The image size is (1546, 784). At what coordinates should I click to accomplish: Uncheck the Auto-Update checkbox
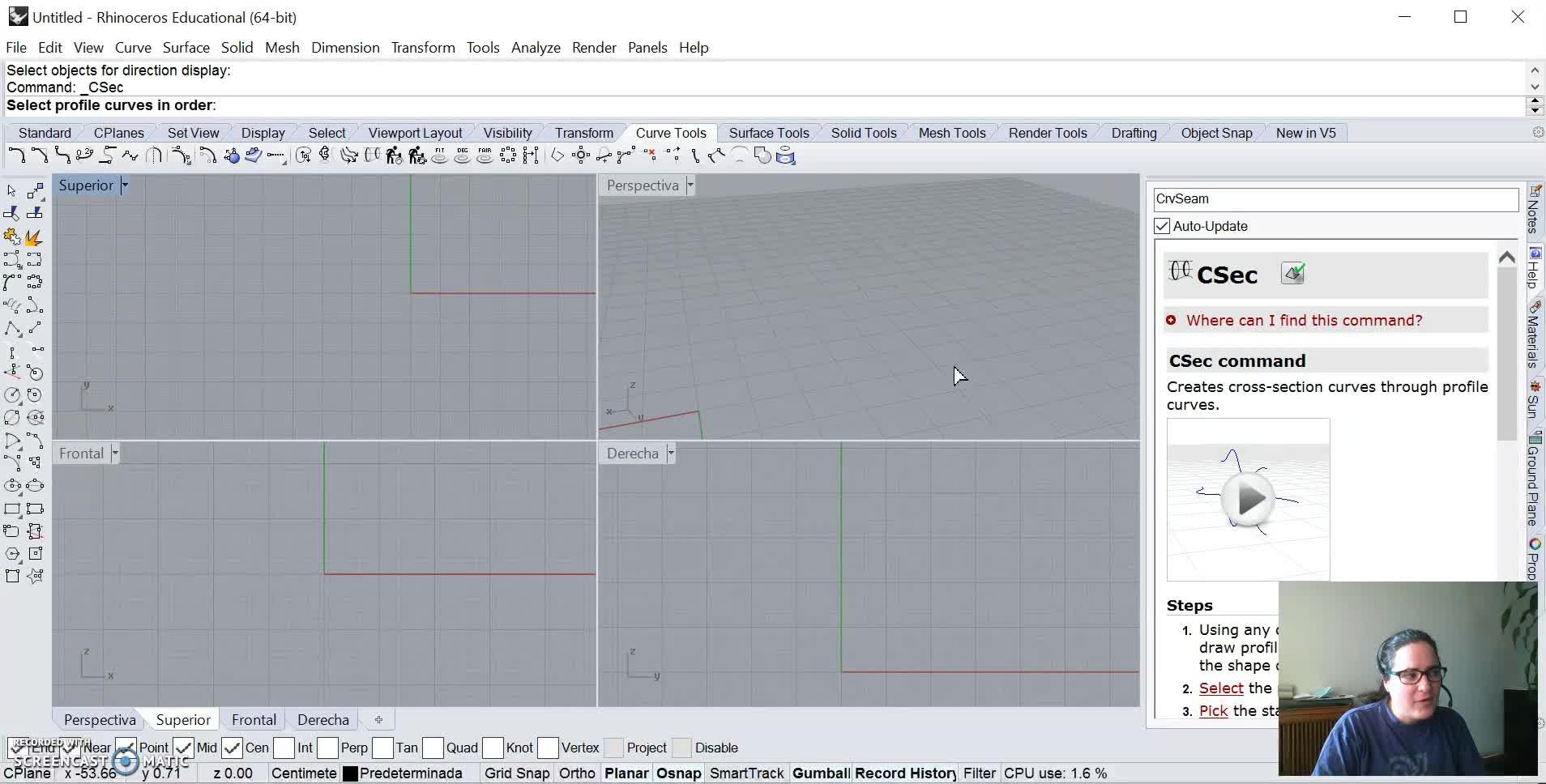[1162, 226]
